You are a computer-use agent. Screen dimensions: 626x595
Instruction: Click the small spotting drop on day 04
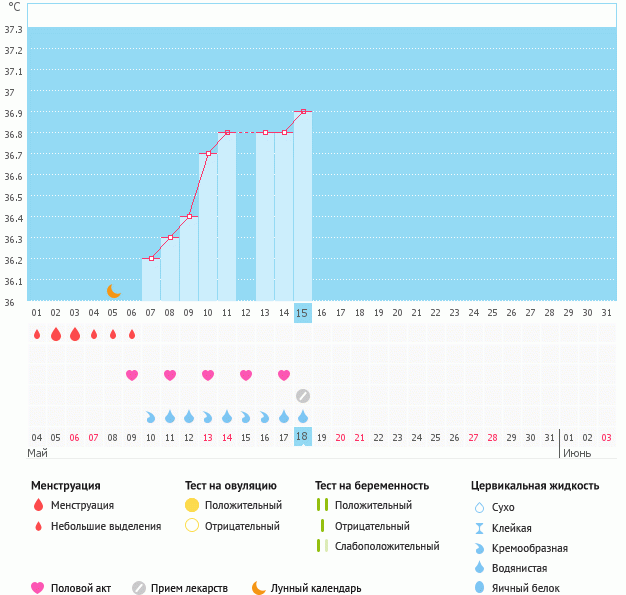point(94,334)
